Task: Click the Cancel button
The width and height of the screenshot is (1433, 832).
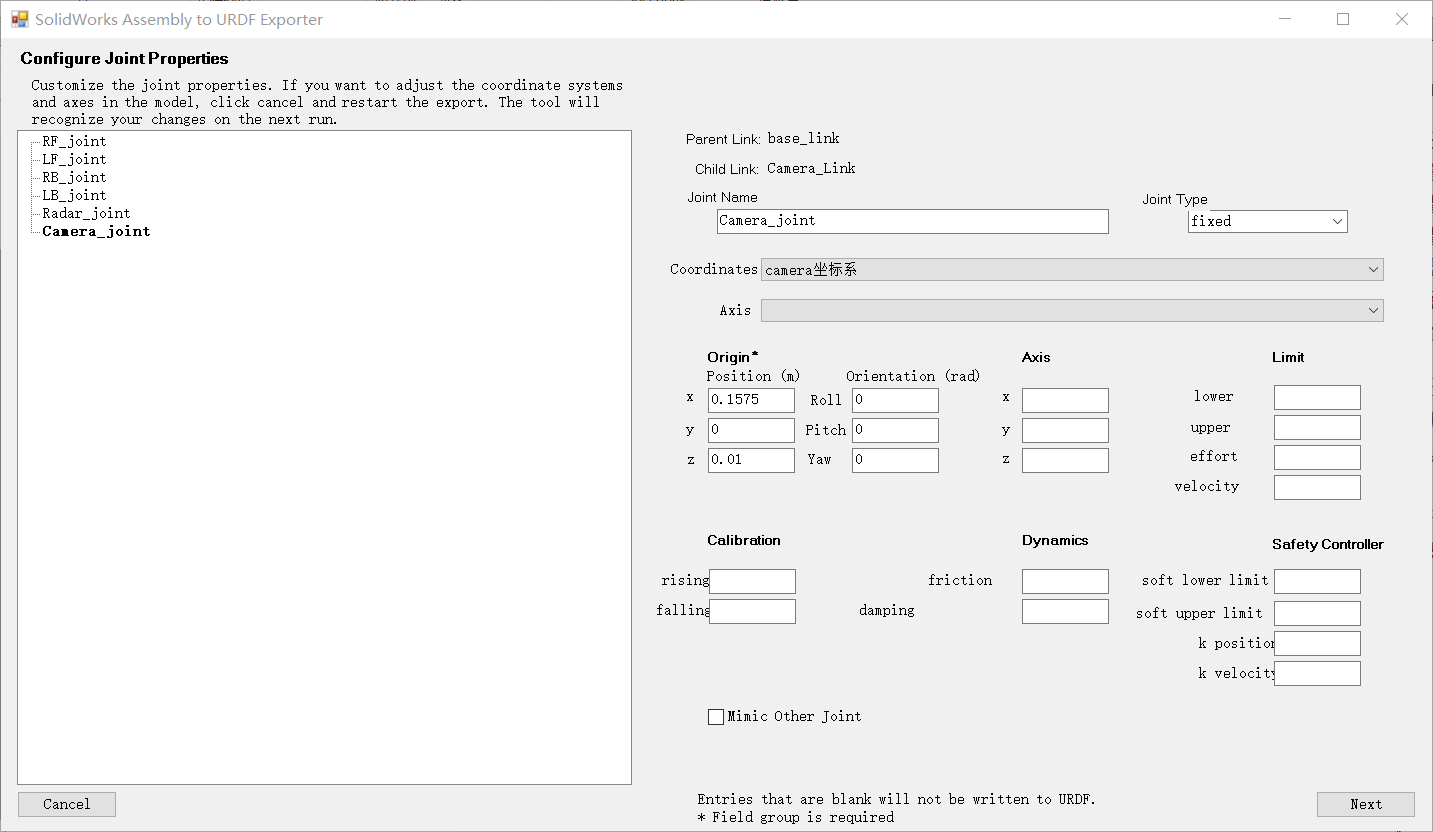Action: tap(67, 805)
